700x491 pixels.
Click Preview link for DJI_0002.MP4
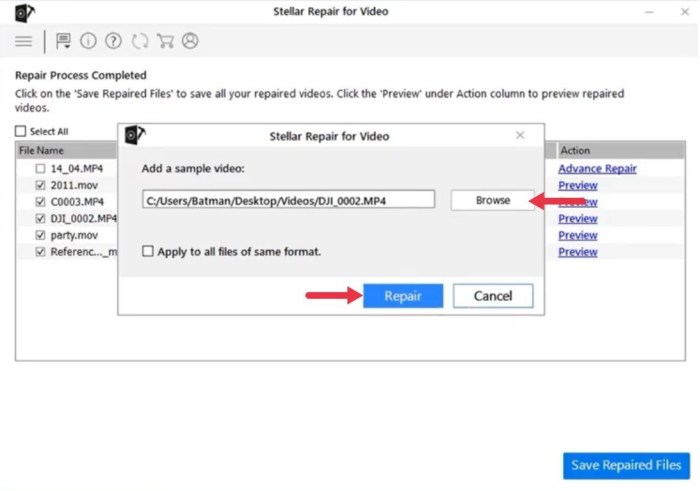[578, 219]
